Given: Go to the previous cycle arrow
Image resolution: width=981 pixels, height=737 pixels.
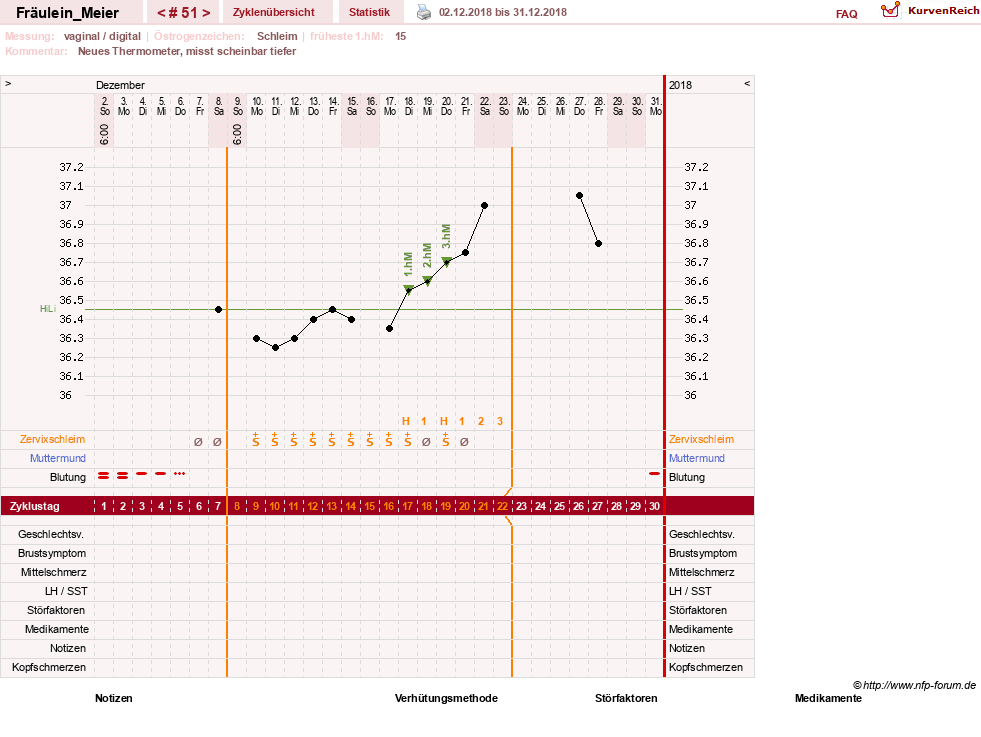Looking at the screenshot, I should tap(161, 13).
